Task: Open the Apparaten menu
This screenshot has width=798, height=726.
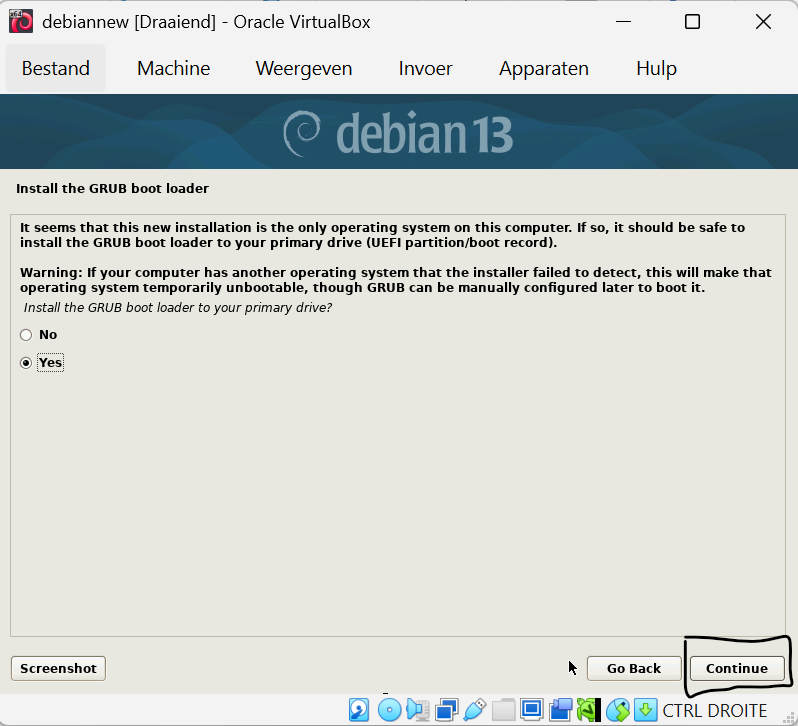Action: coord(544,68)
